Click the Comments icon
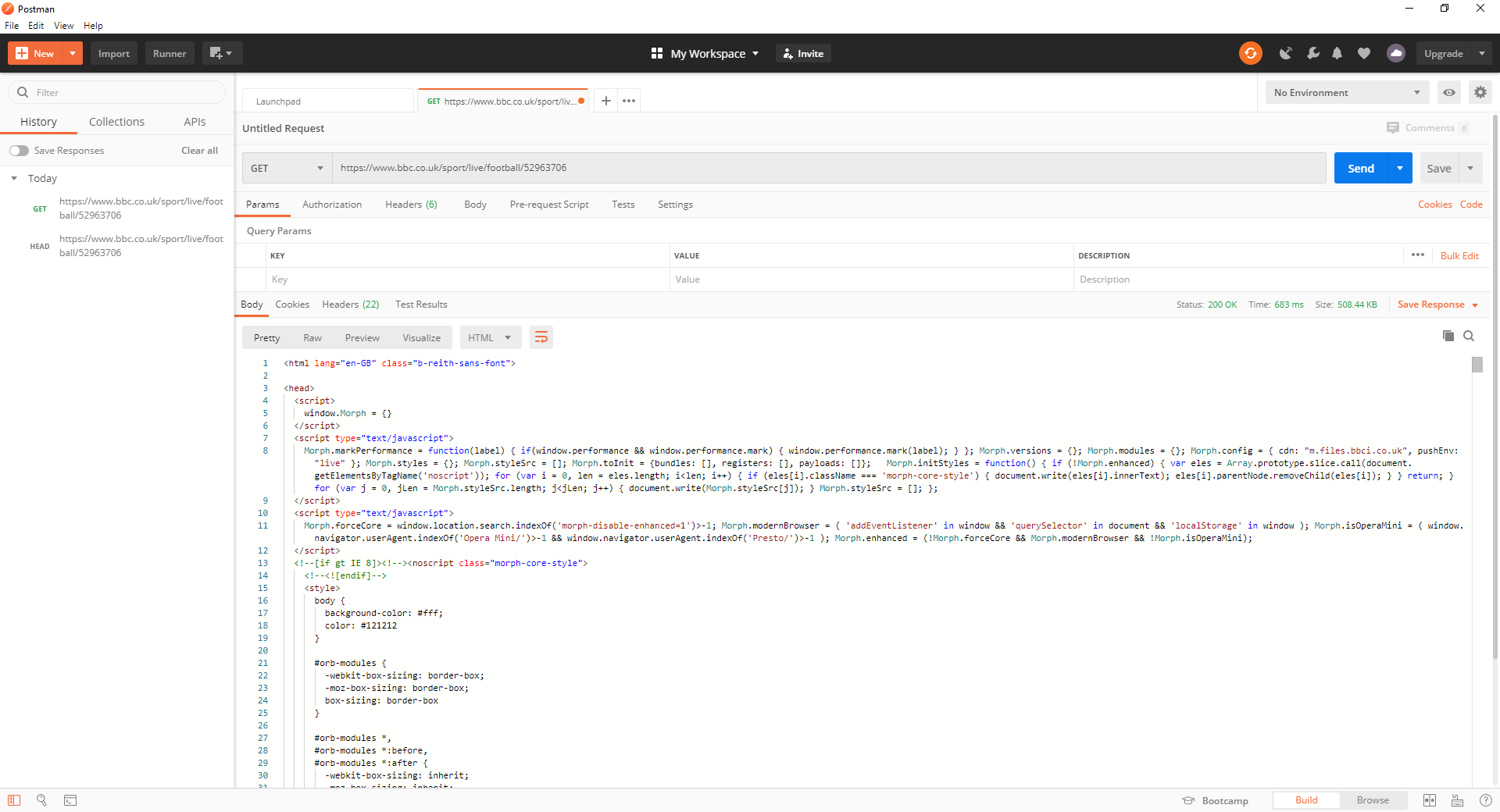The width and height of the screenshot is (1500, 812). [x=1392, y=128]
